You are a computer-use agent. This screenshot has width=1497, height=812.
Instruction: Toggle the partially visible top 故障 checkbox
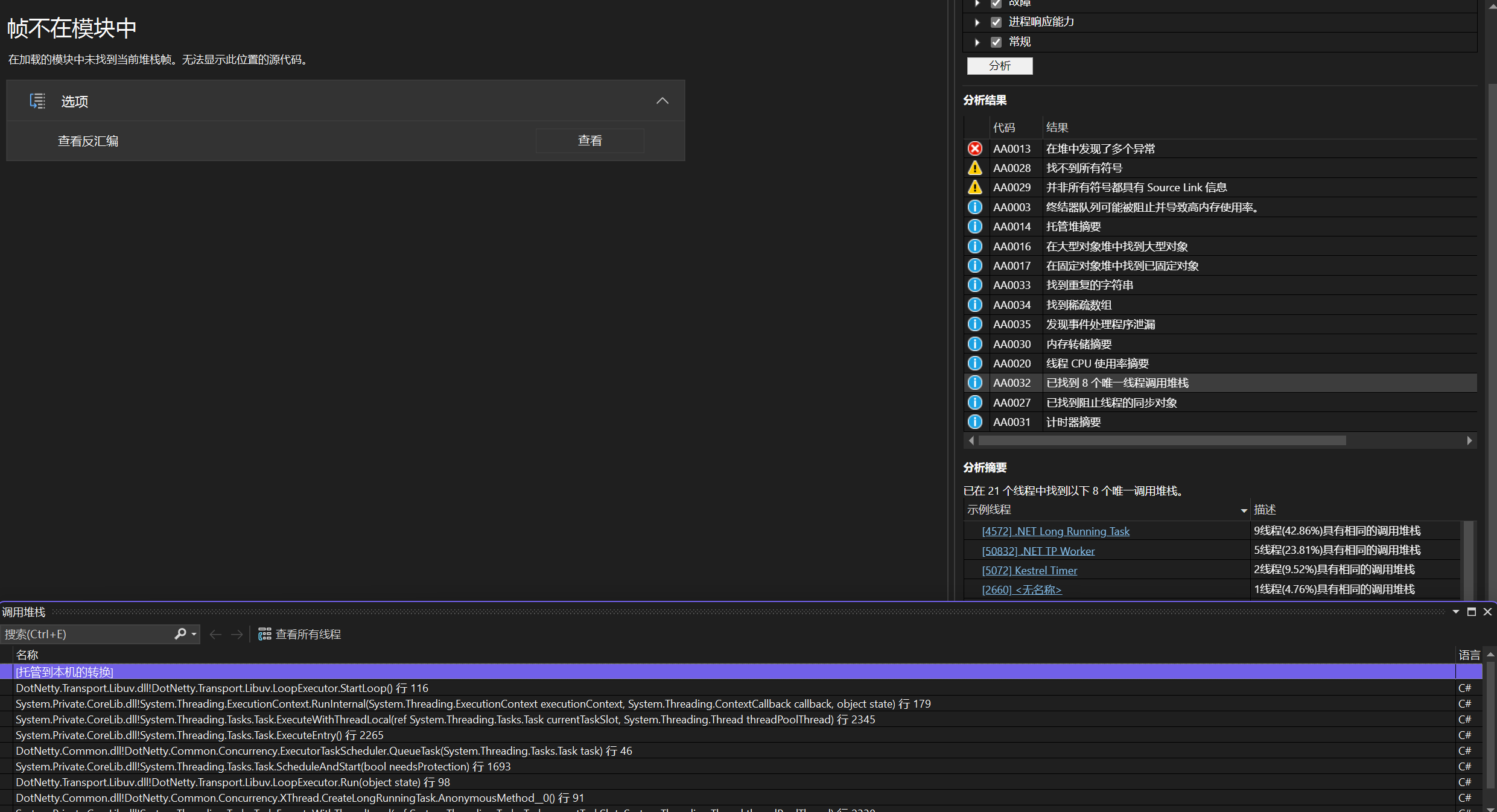click(x=996, y=4)
